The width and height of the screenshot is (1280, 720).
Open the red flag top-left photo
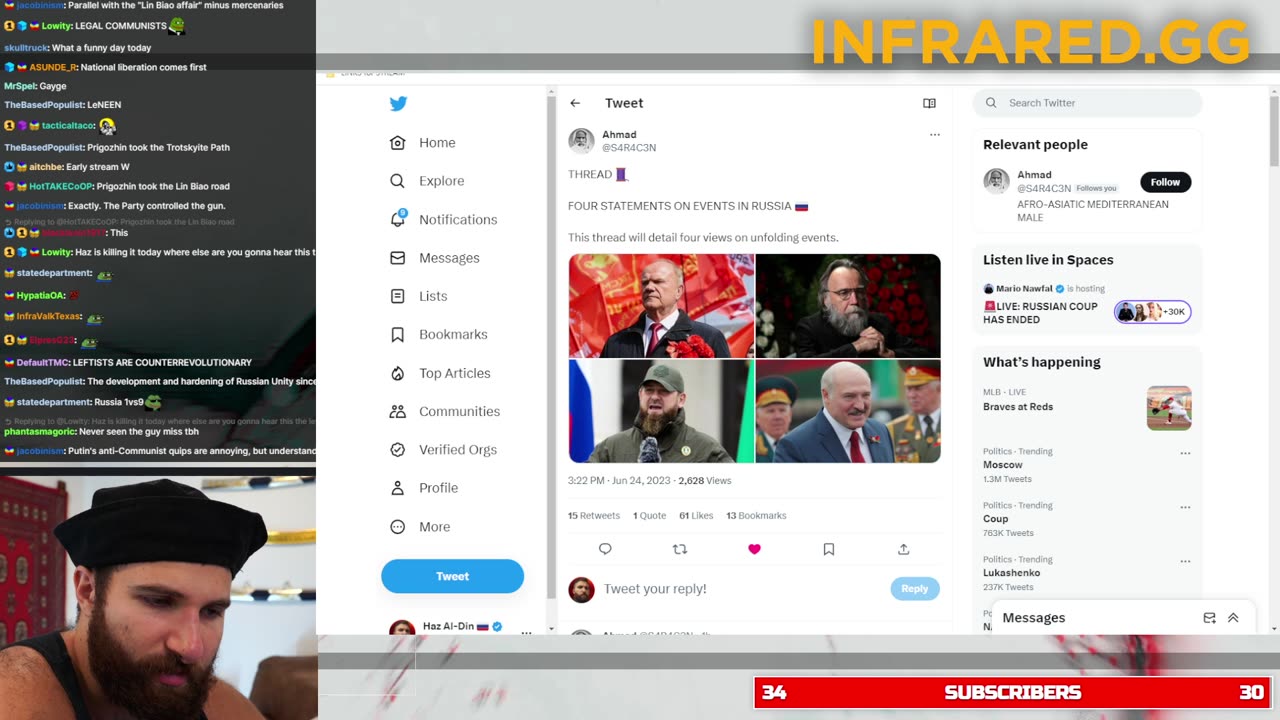click(661, 306)
